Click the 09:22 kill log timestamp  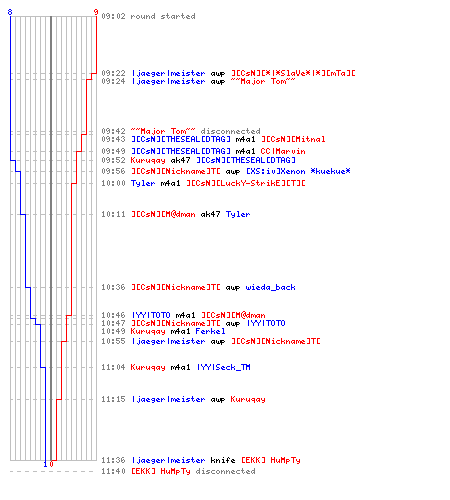113,73
